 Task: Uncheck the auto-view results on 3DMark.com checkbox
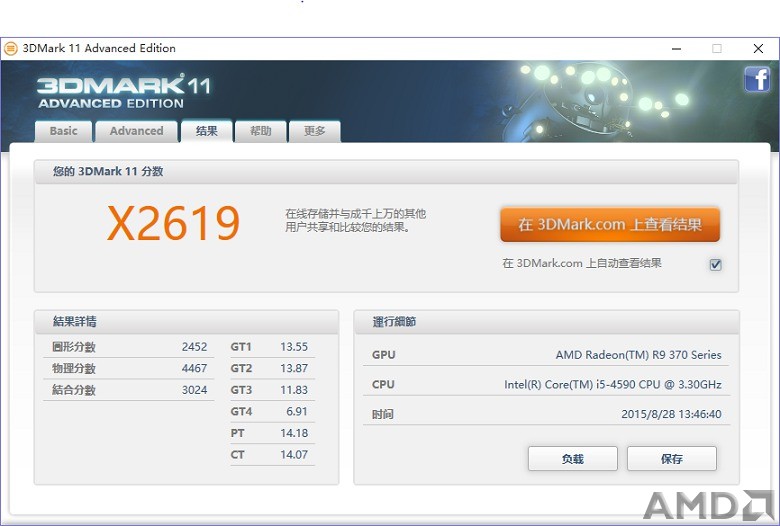tap(715, 264)
